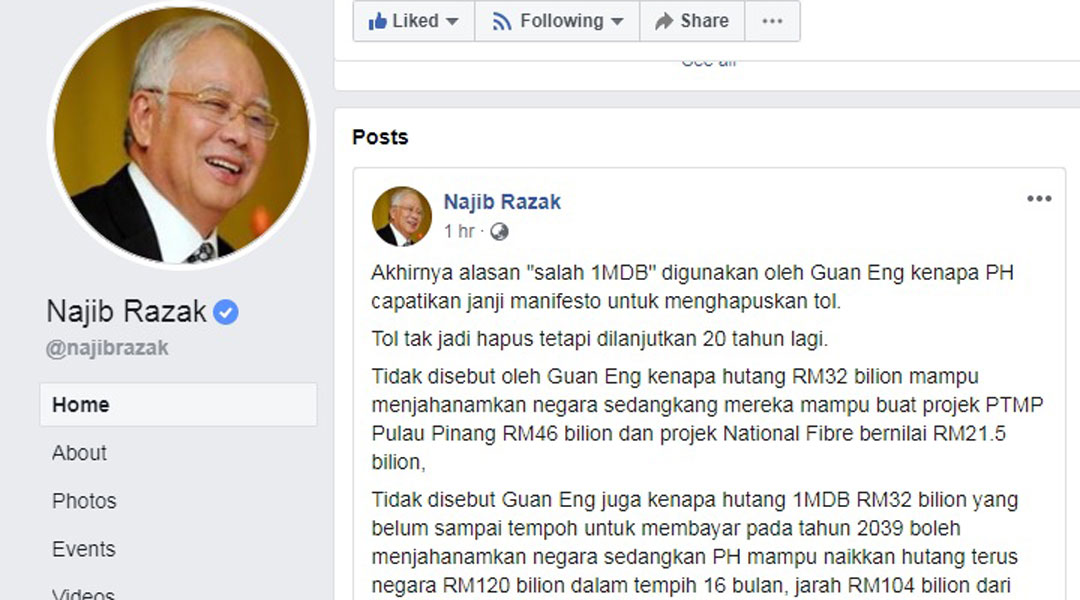Click the Najib Razak post author link
Screen dimensions: 1080x600
tap(502, 202)
